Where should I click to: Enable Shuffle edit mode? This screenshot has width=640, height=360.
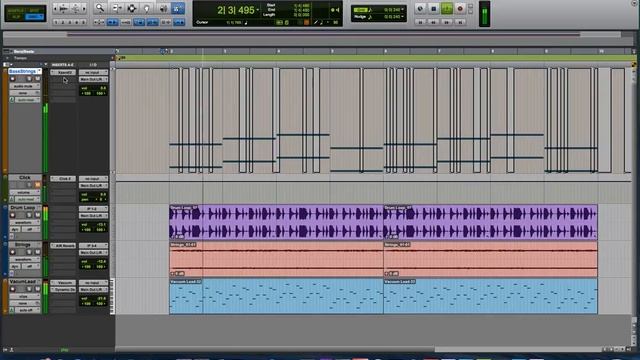click(x=16, y=10)
